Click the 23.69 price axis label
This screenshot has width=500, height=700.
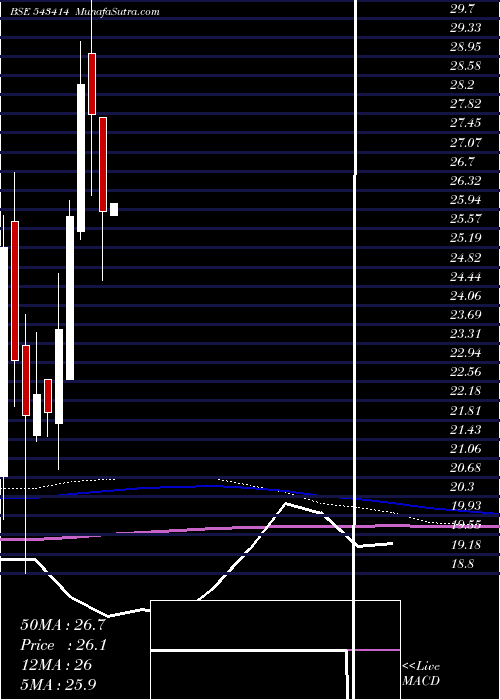point(466,314)
